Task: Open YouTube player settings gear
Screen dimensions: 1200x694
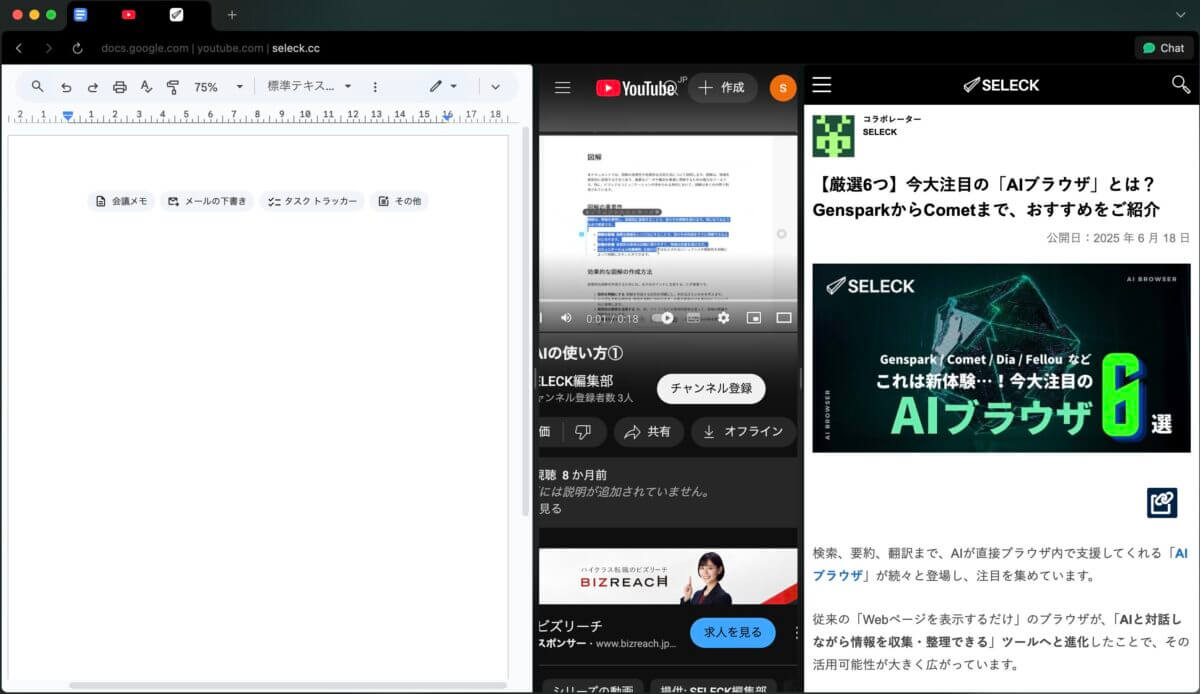Action: coord(723,318)
